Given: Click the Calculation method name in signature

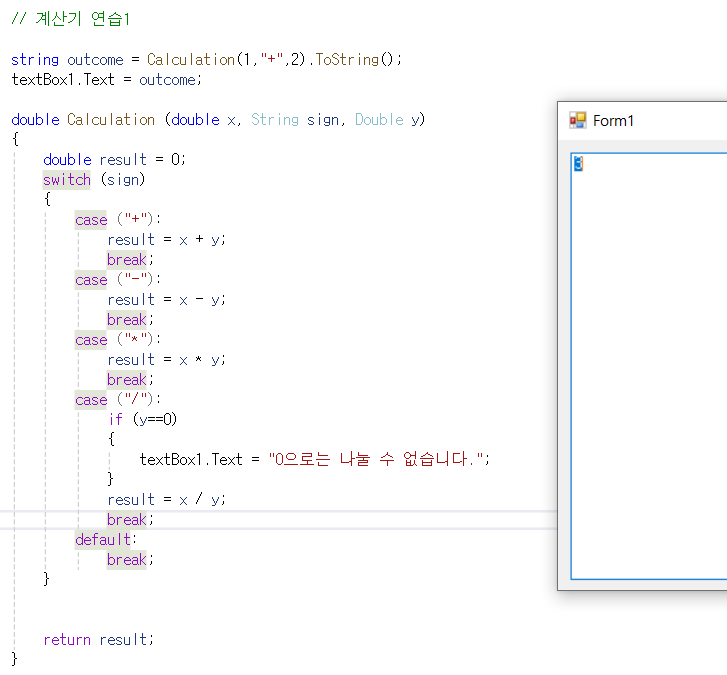Looking at the screenshot, I should click(111, 120).
